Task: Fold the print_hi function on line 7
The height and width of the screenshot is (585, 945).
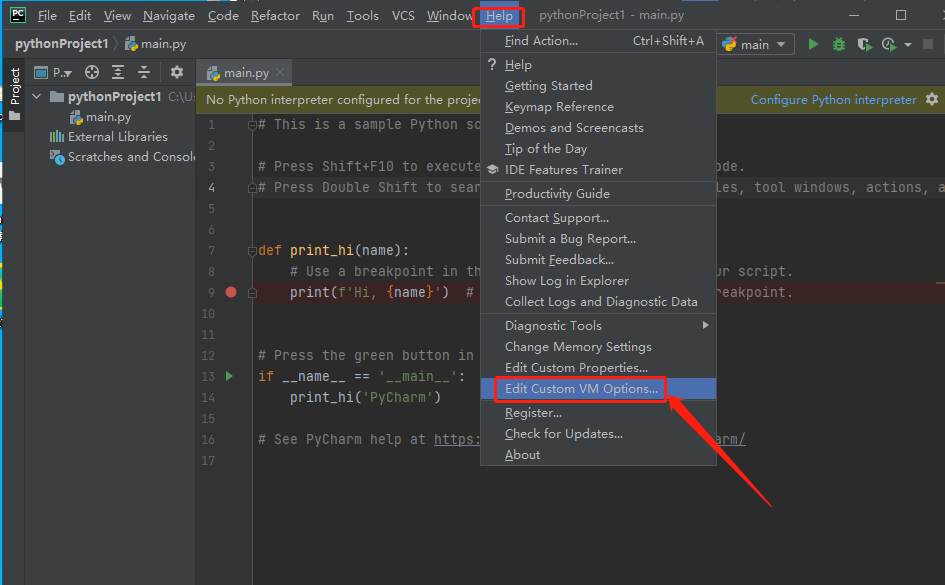Action: point(252,251)
